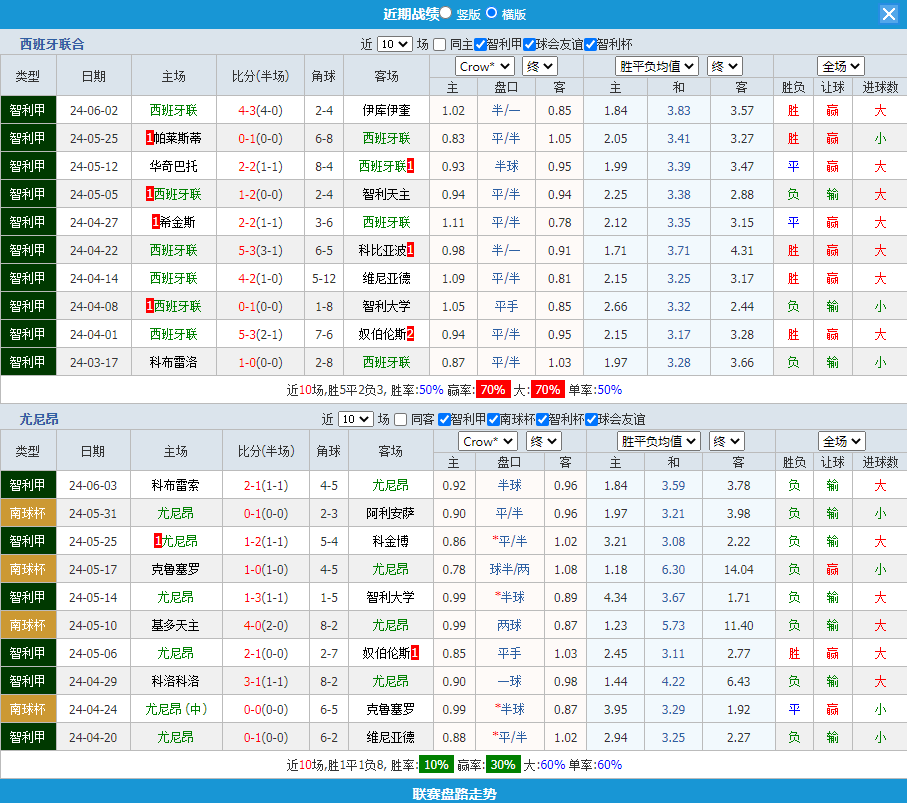Uncheck 球会友谊 filter in 西班牙联合 section
Image resolution: width=907 pixels, height=803 pixels.
[529, 44]
